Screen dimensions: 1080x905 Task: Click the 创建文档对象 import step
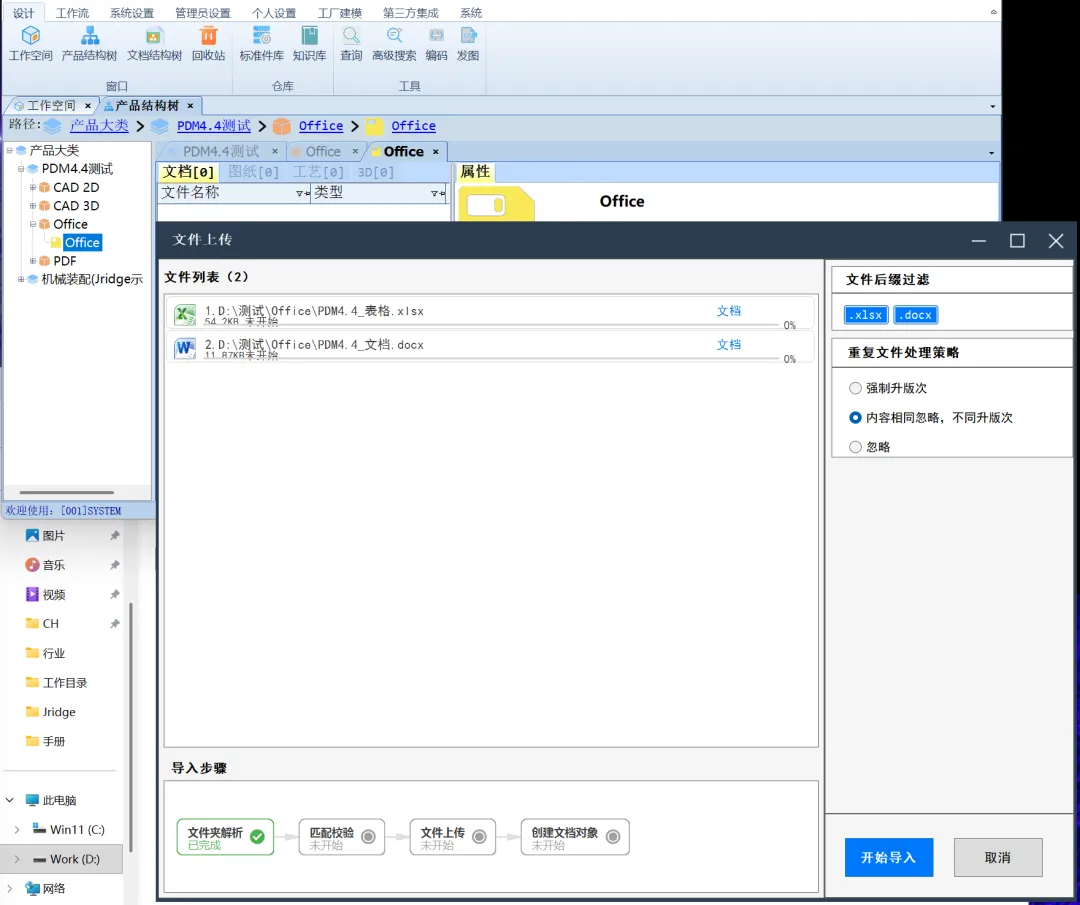pyautogui.click(x=575, y=838)
